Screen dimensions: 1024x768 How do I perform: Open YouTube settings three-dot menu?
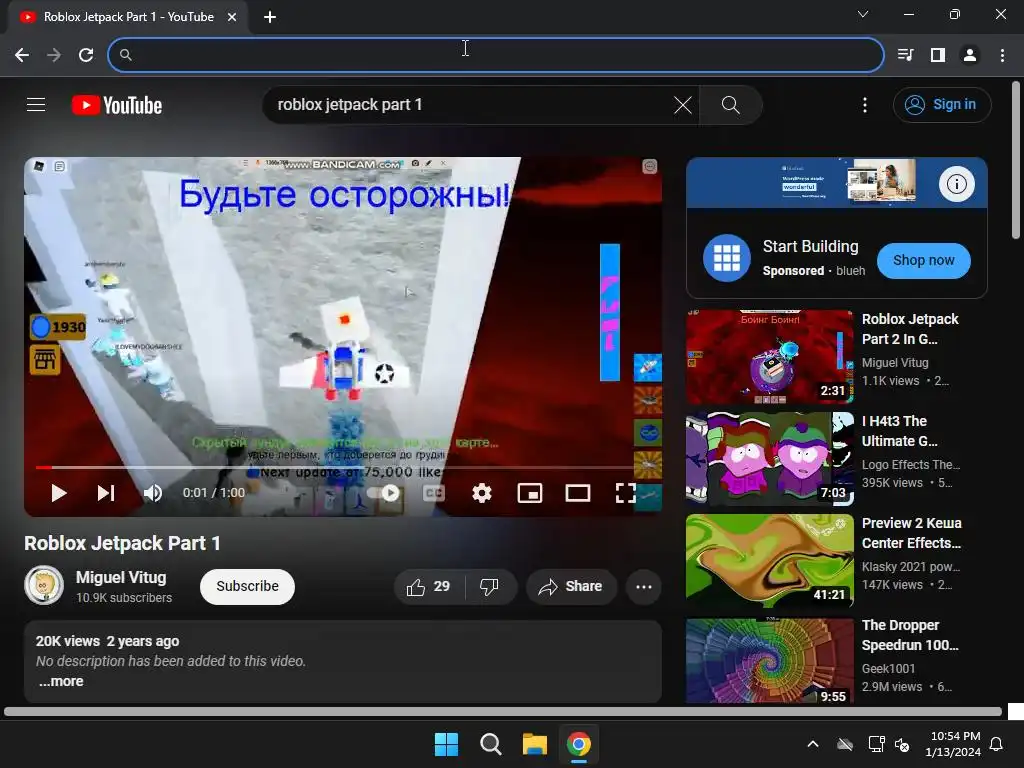tap(865, 105)
